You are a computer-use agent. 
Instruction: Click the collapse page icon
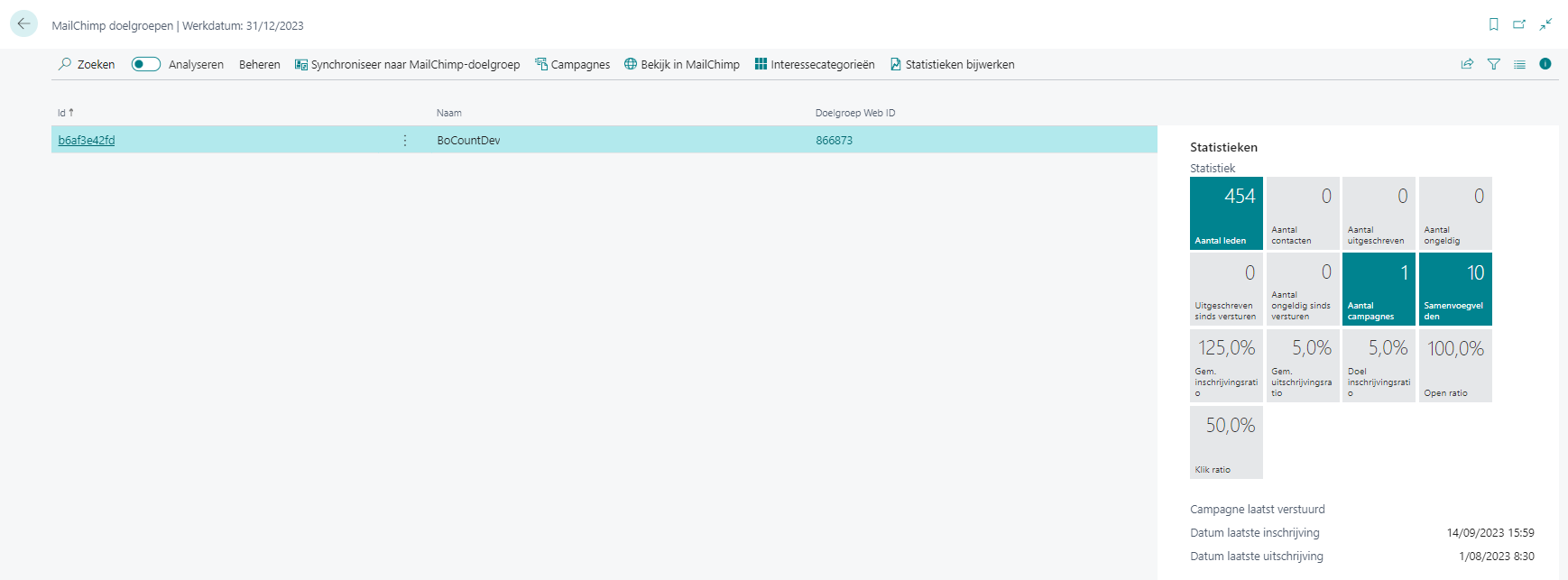(1545, 24)
